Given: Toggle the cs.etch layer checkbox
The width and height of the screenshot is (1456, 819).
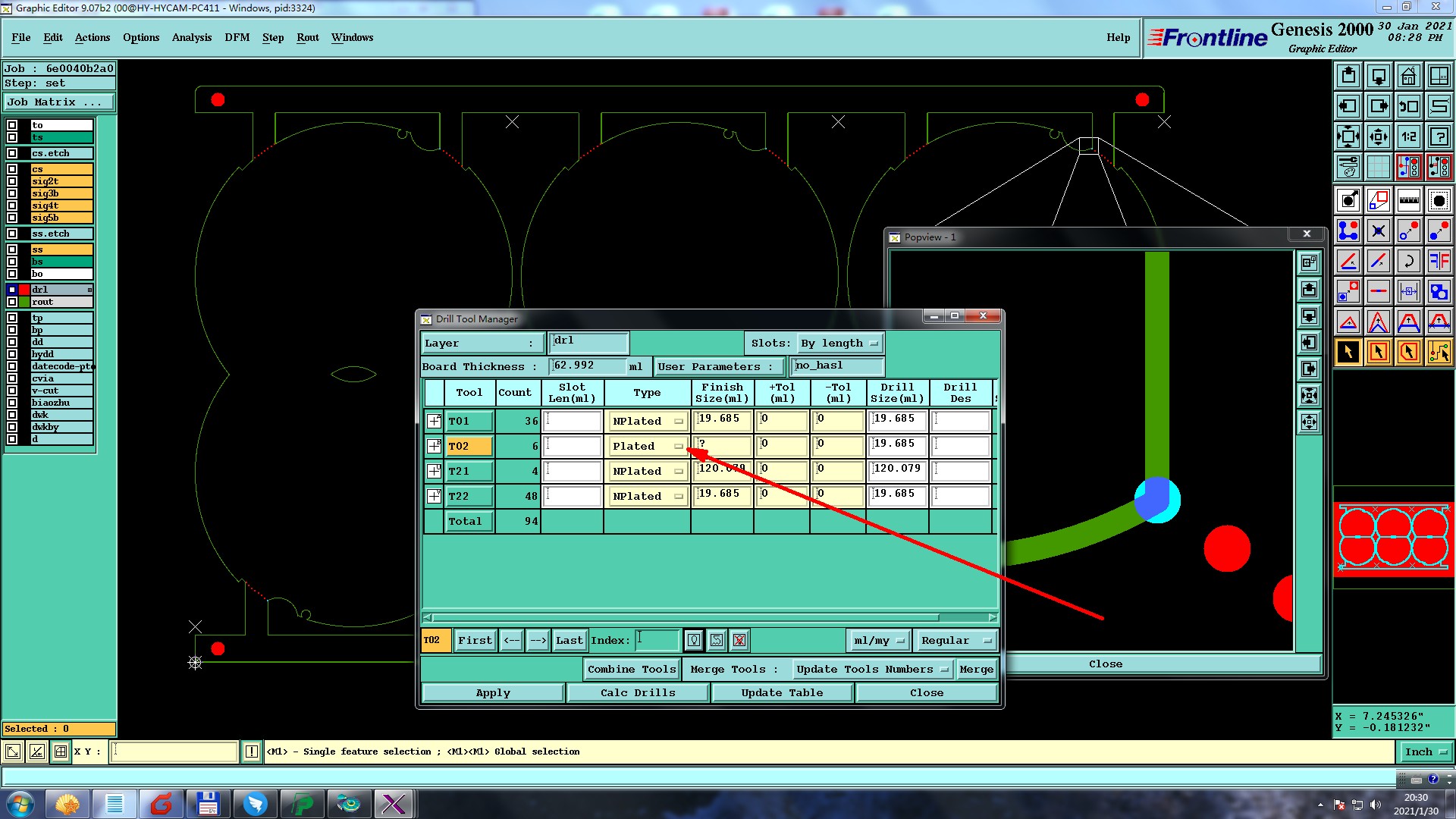Looking at the screenshot, I should pos(12,153).
